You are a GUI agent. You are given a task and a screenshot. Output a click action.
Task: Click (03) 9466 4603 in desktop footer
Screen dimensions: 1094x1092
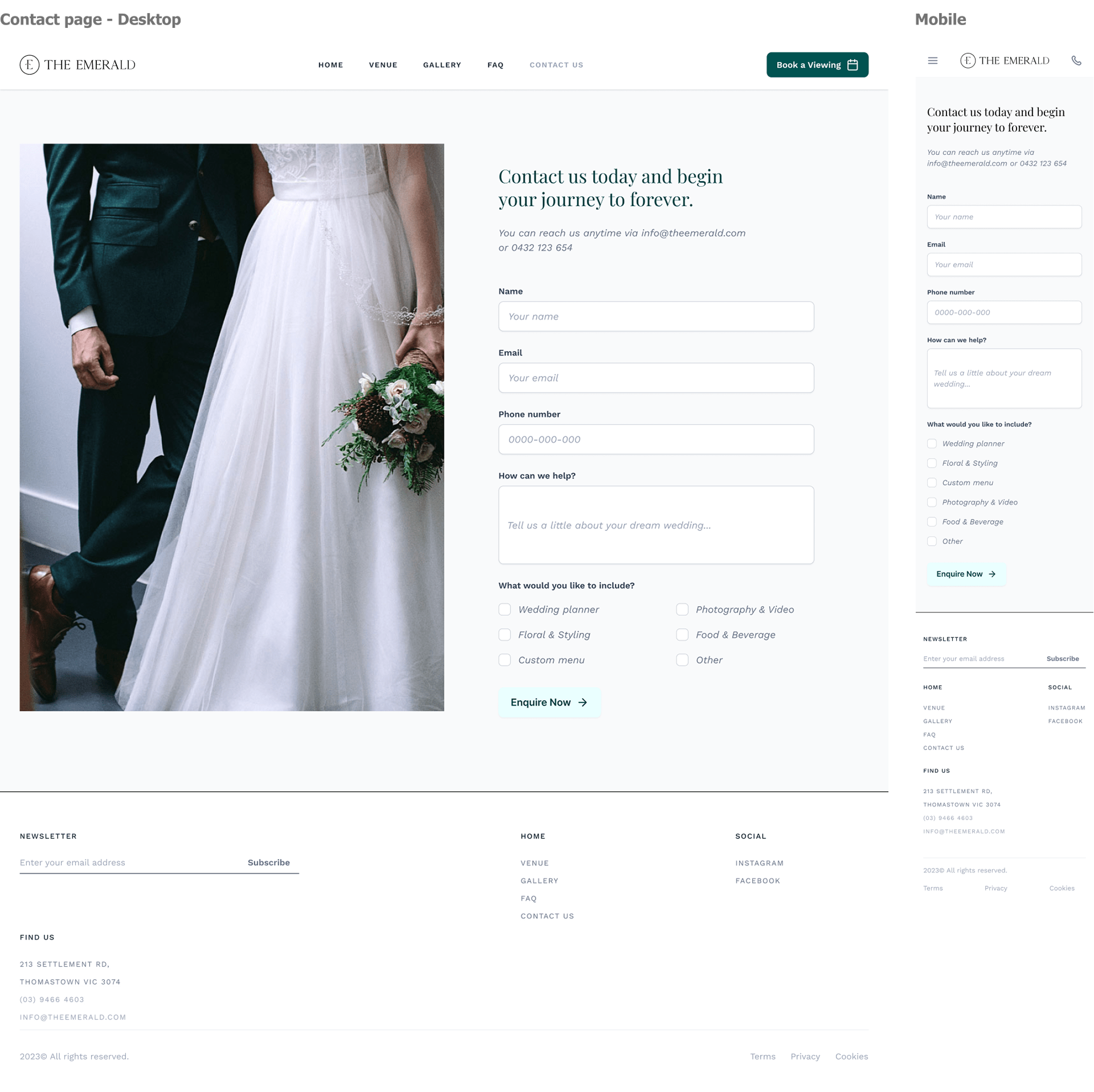[52, 1000]
